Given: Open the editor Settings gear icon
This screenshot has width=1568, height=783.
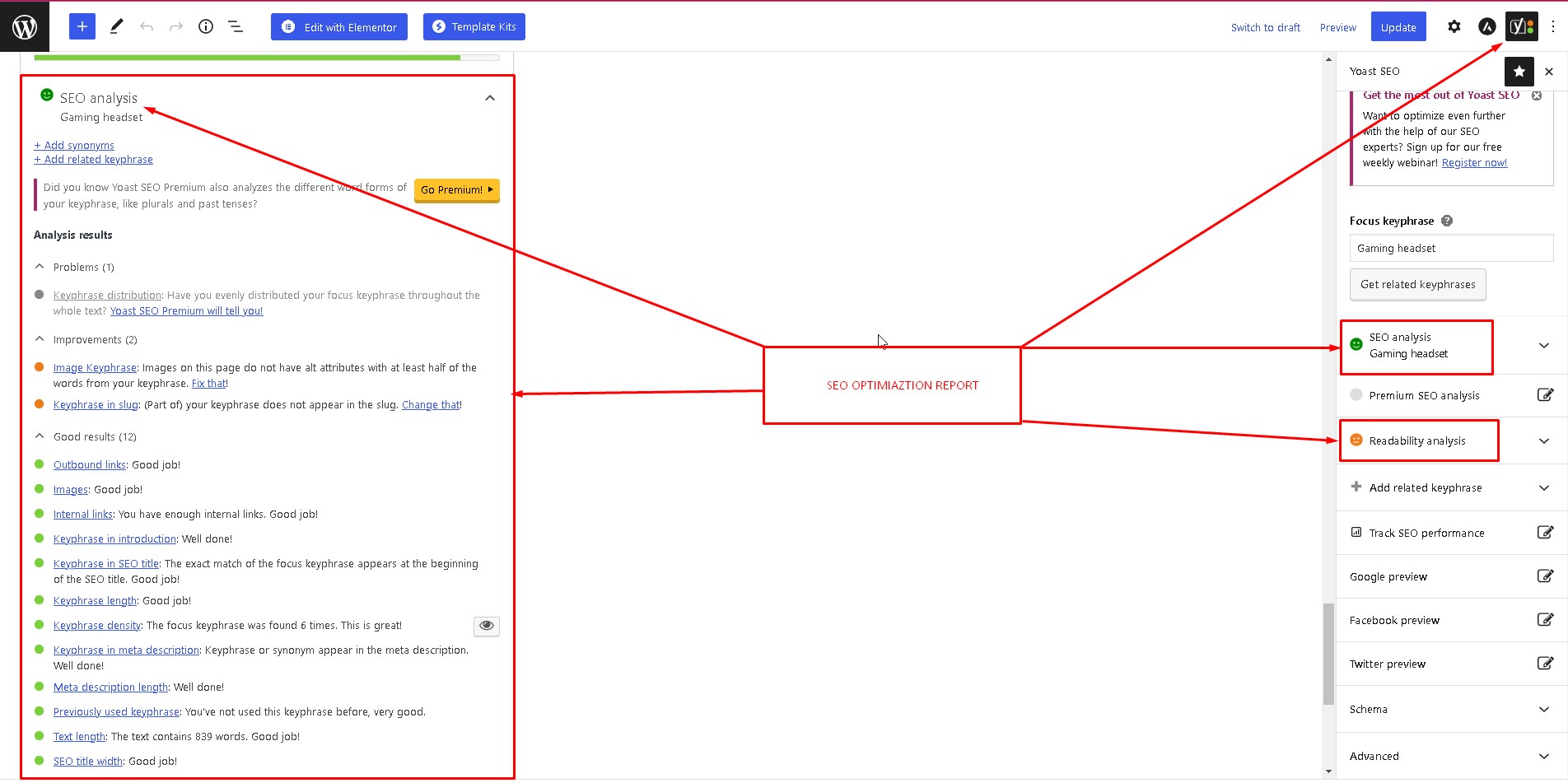Looking at the screenshot, I should point(1454,26).
